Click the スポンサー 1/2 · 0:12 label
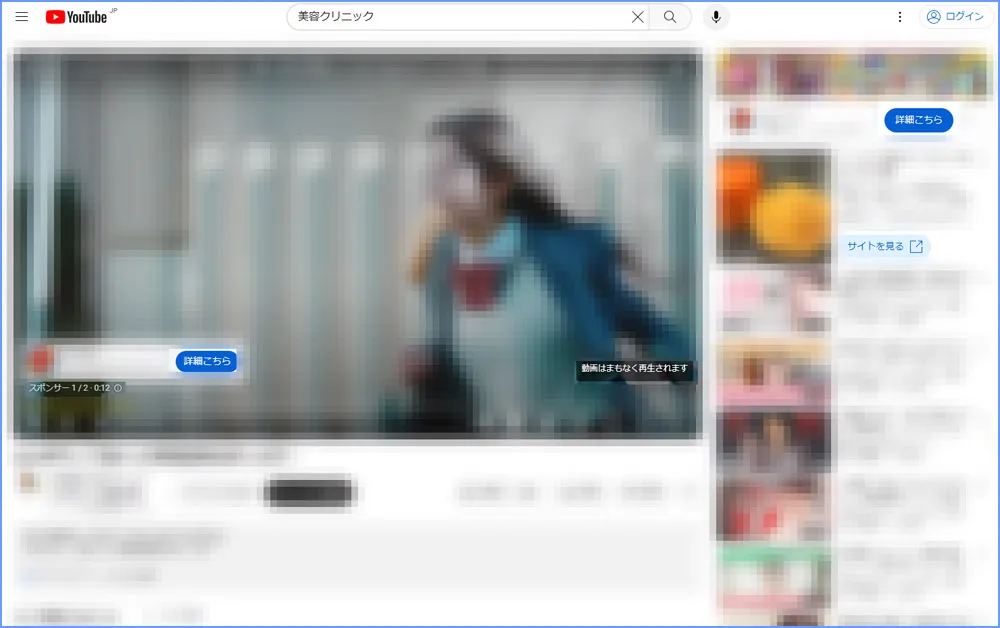This screenshot has width=1000, height=628. tap(69, 388)
